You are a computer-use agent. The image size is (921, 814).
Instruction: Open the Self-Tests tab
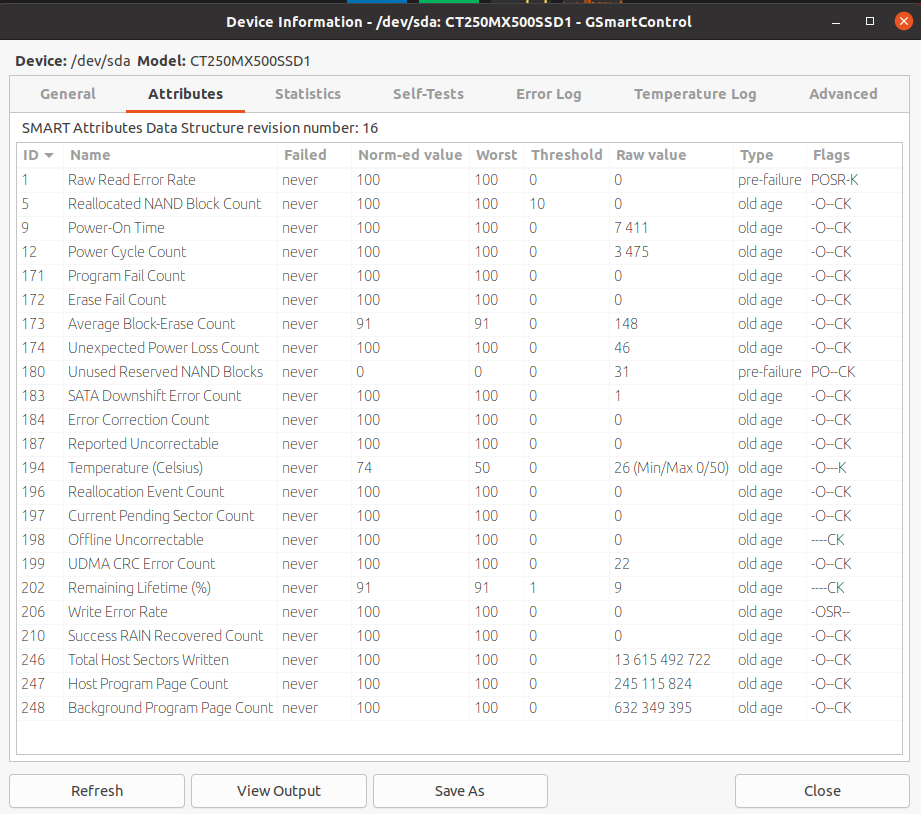tap(428, 94)
